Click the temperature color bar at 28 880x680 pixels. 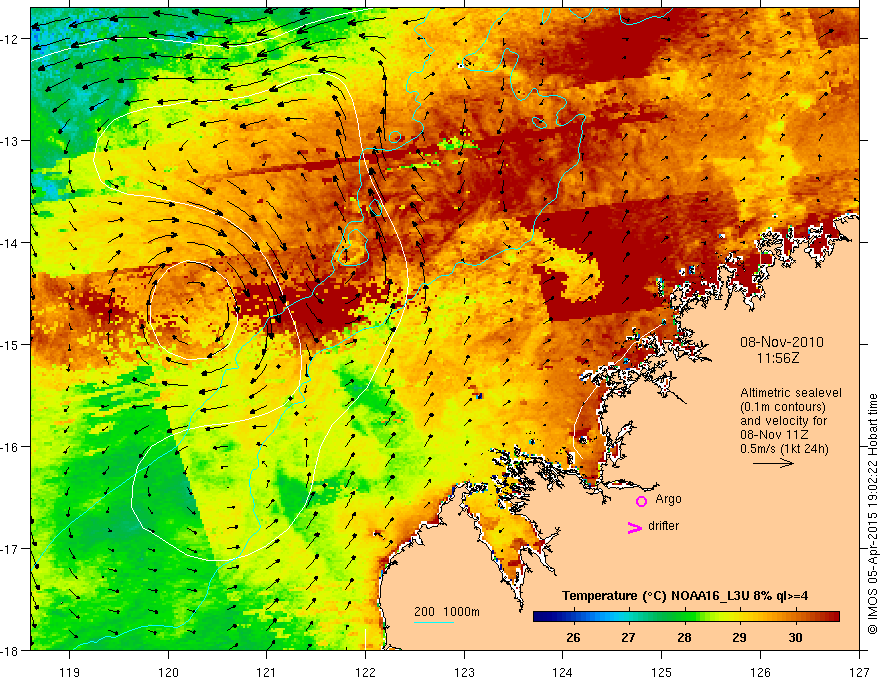[684, 617]
